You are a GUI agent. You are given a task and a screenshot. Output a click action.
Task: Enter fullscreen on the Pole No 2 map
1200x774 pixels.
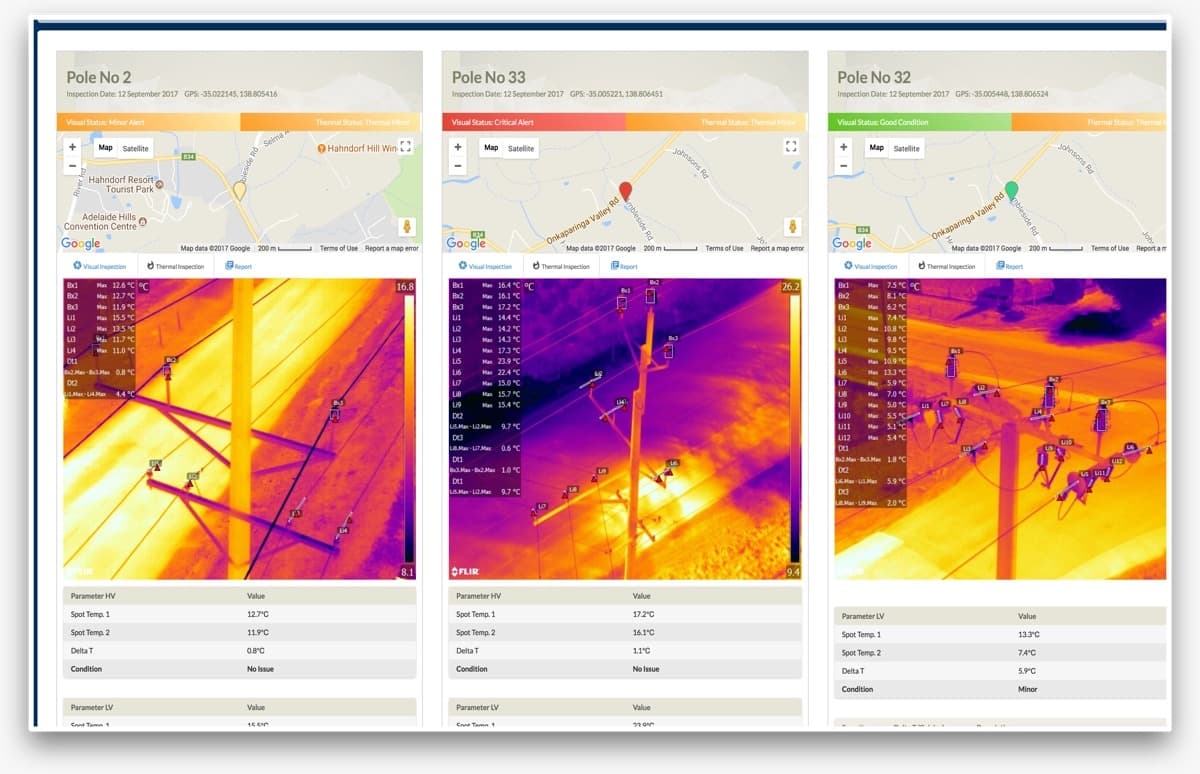(x=405, y=147)
